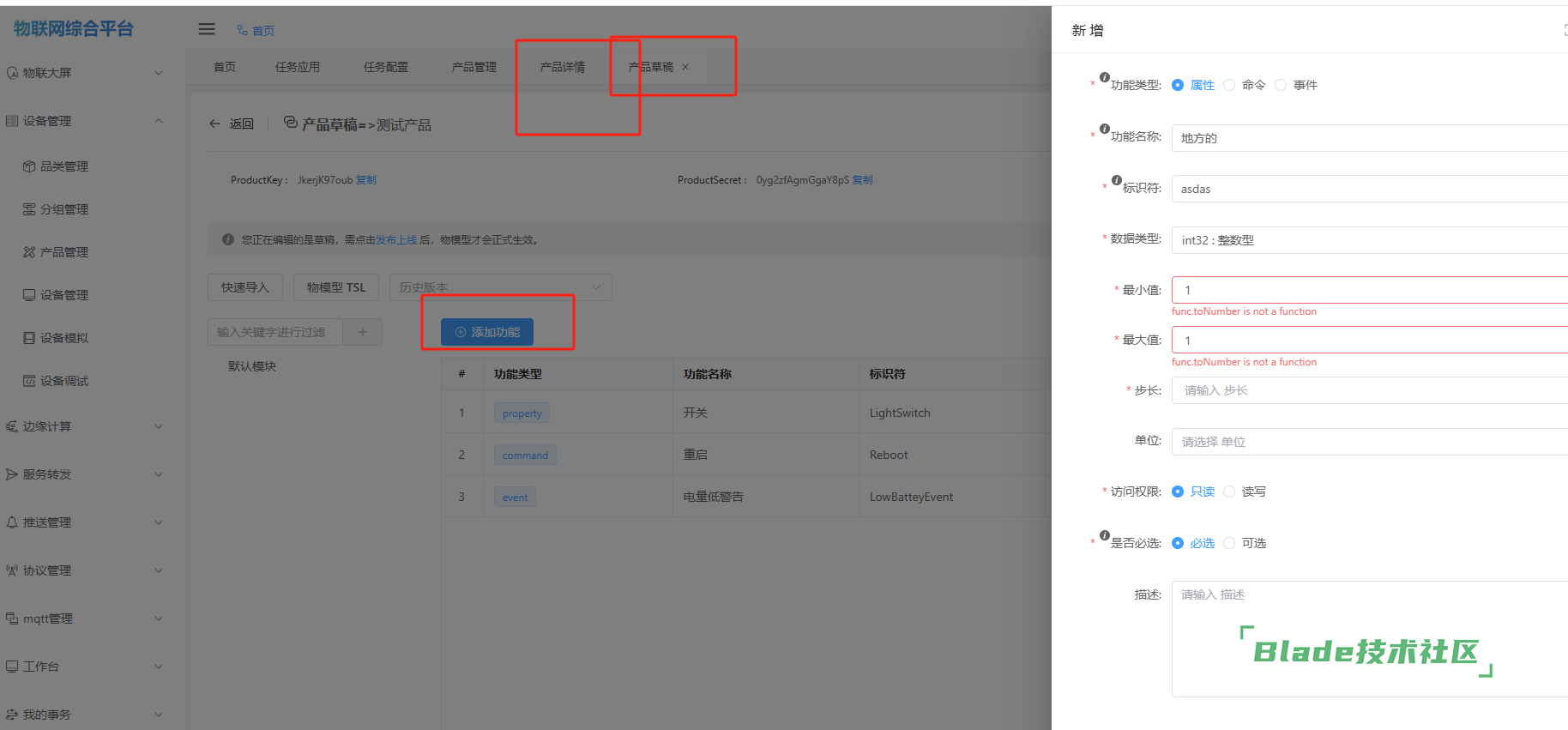Switch to the 首页 tab
The height and width of the screenshot is (730, 1568).
[225, 67]
